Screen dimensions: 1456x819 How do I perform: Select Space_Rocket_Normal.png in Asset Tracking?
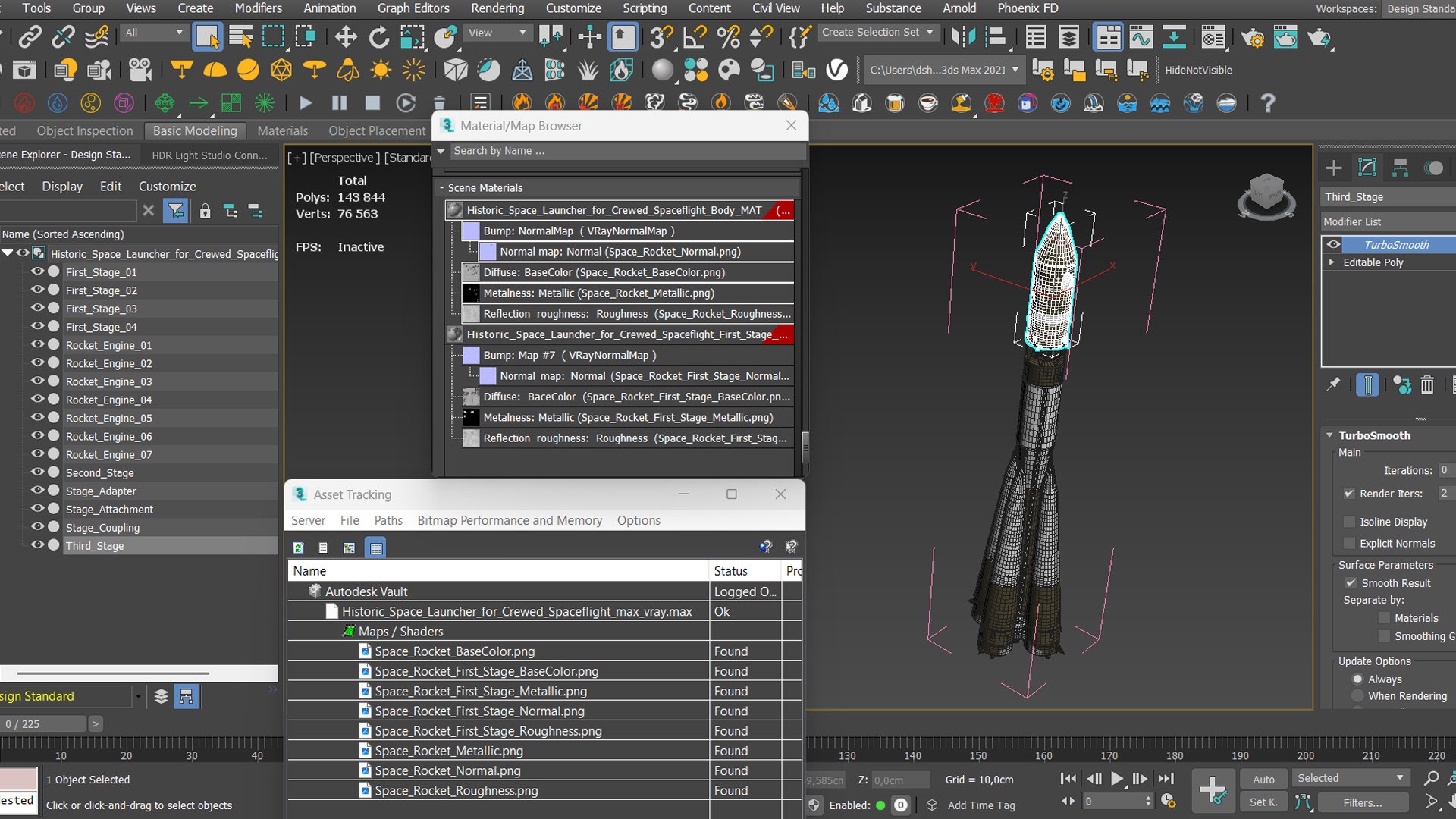[447, 770]
